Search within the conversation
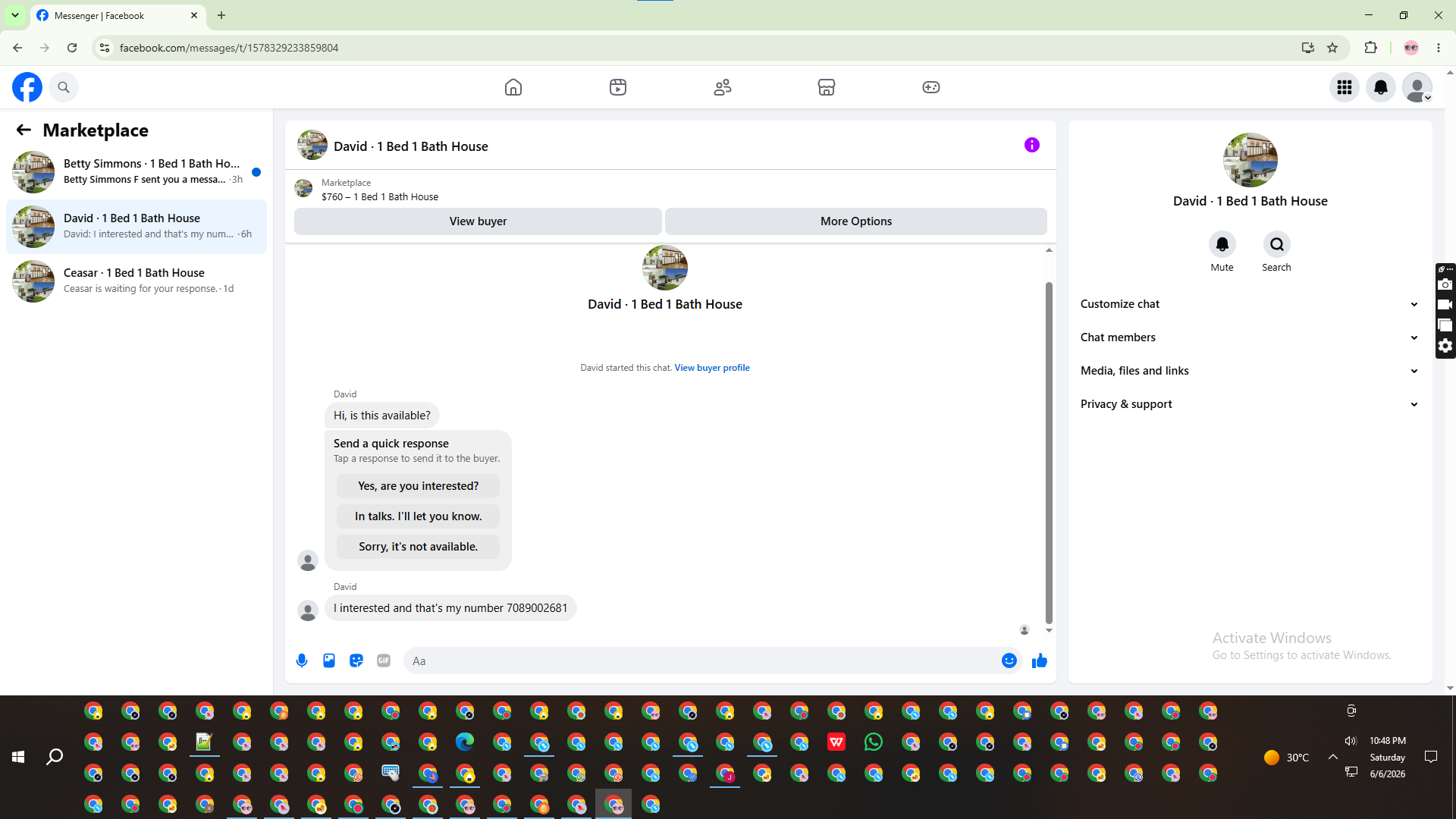Screen dimensions: 1456x819 (x=1277, y=244)
